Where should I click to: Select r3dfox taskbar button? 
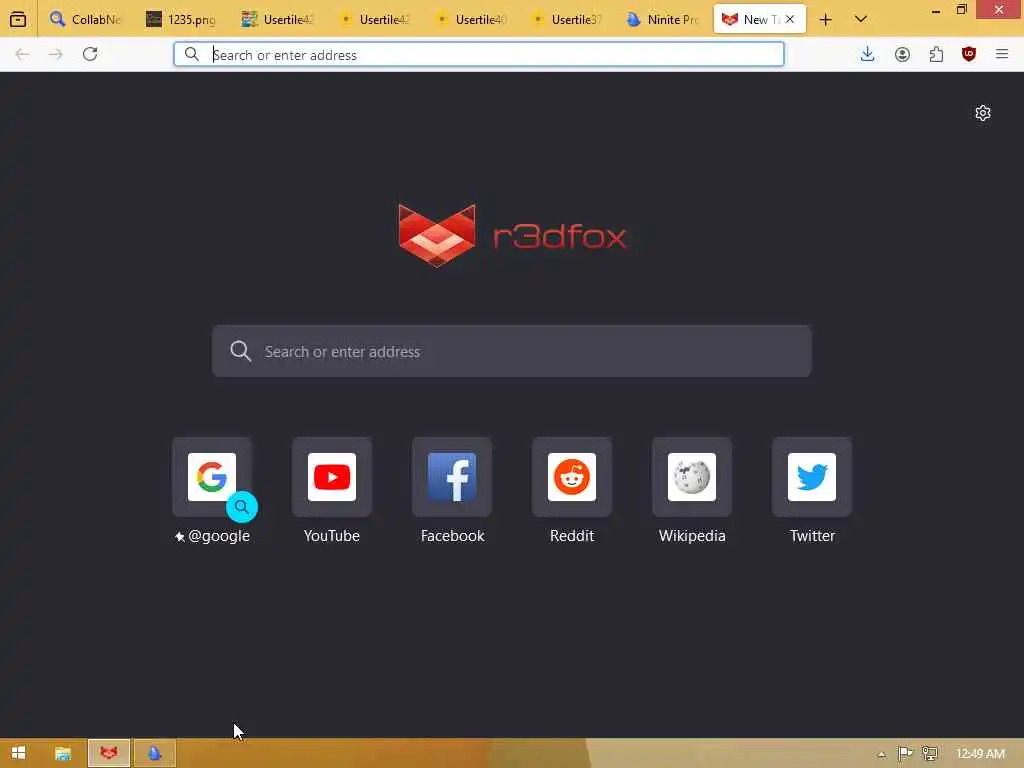[109, 753]
